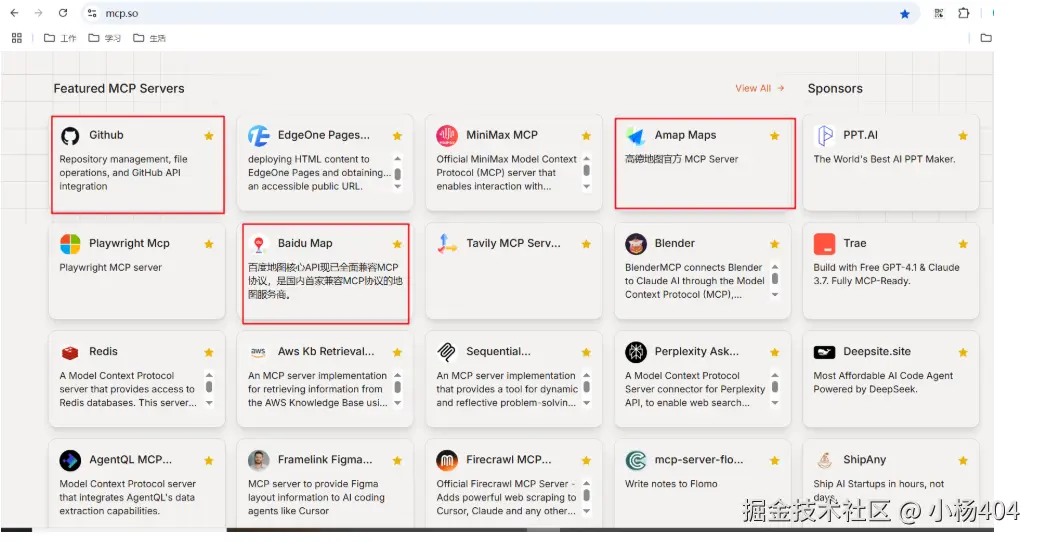Screen dimensions: 1037x542
Task: Click the AgentQL MCP logo icon
Action: click(70, 460)
